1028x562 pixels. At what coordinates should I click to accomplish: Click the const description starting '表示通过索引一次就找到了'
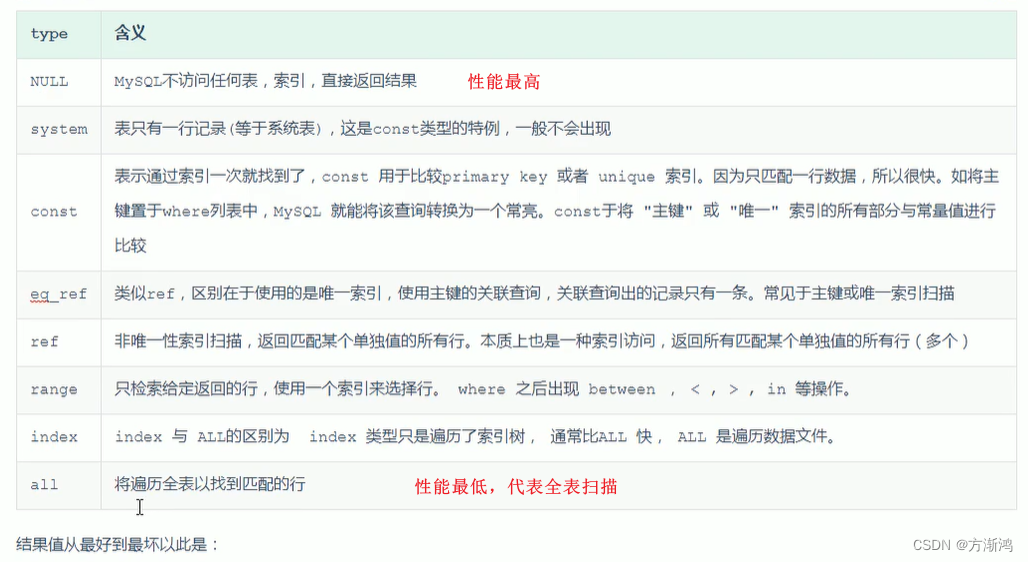pyautogui.click(x=557, y=211)
